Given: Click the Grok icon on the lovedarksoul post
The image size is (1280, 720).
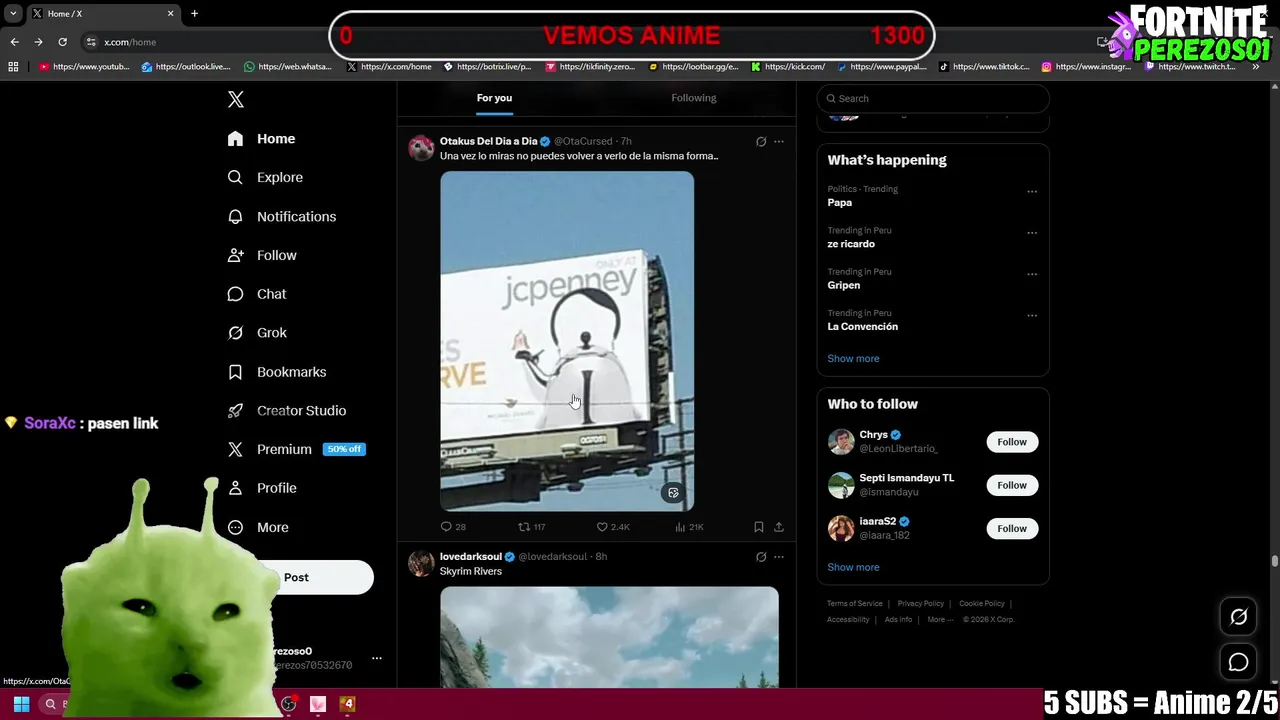Looking at the screenshot, I should coord(761,556).
